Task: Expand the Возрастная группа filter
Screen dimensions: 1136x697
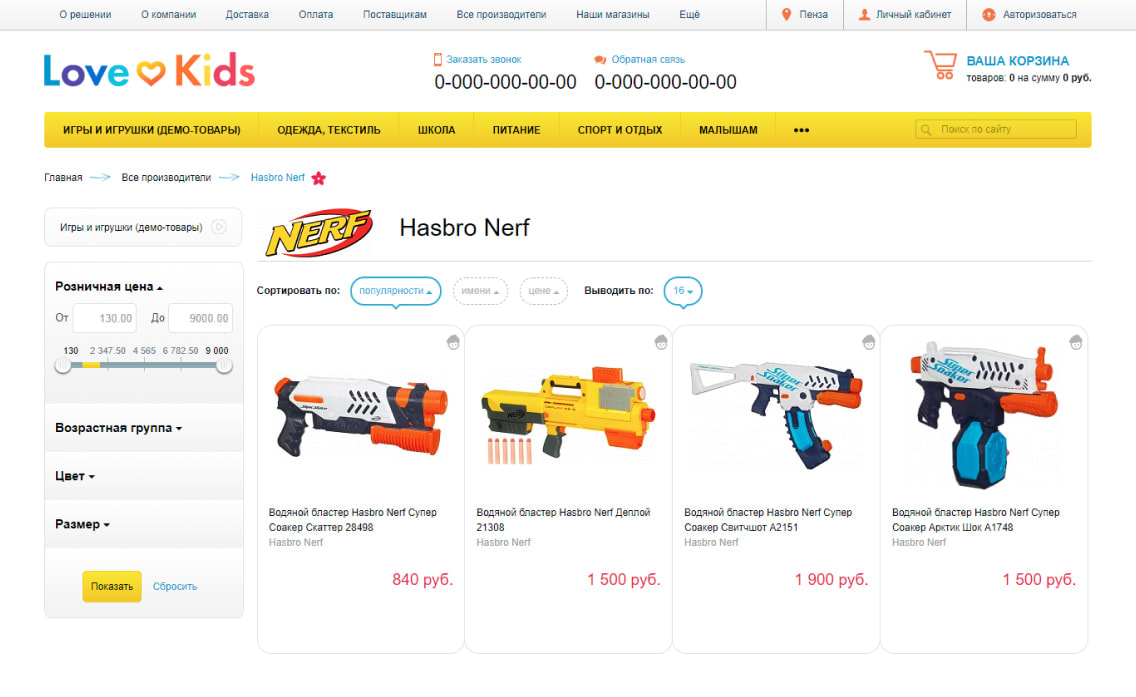Action: [118, 428]
